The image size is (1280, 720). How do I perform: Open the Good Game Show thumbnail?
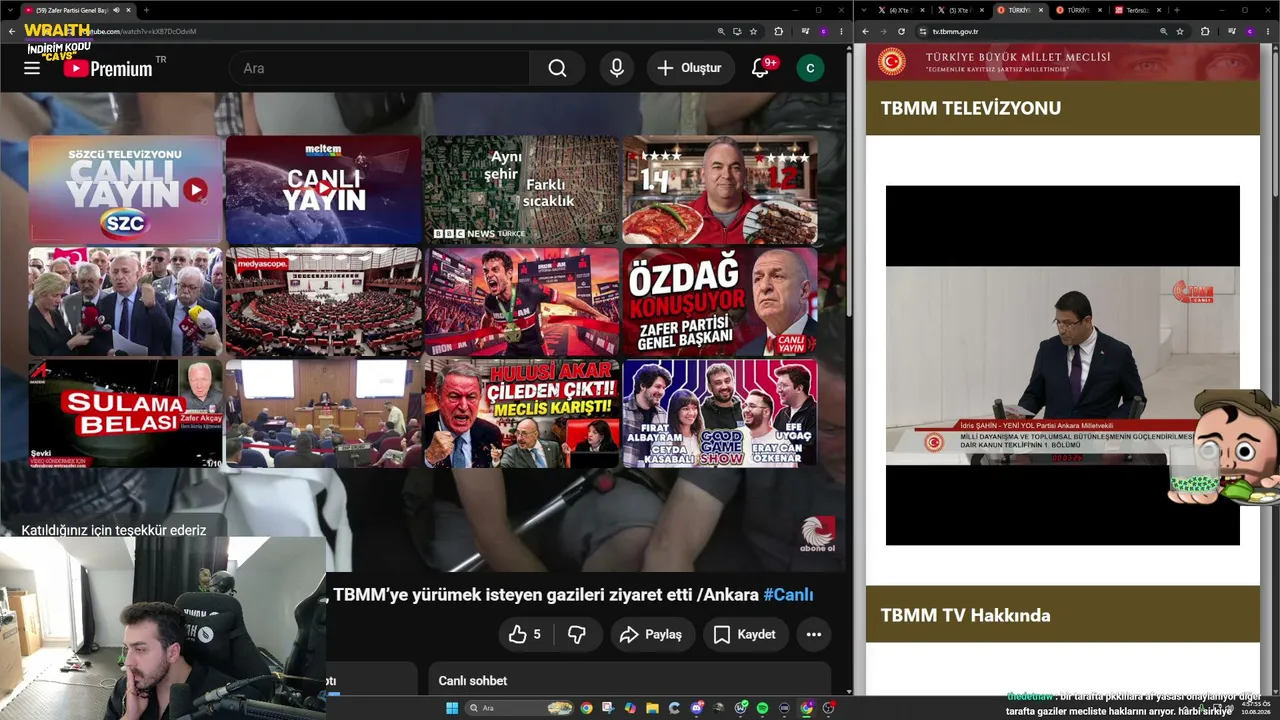click(720, 414)
